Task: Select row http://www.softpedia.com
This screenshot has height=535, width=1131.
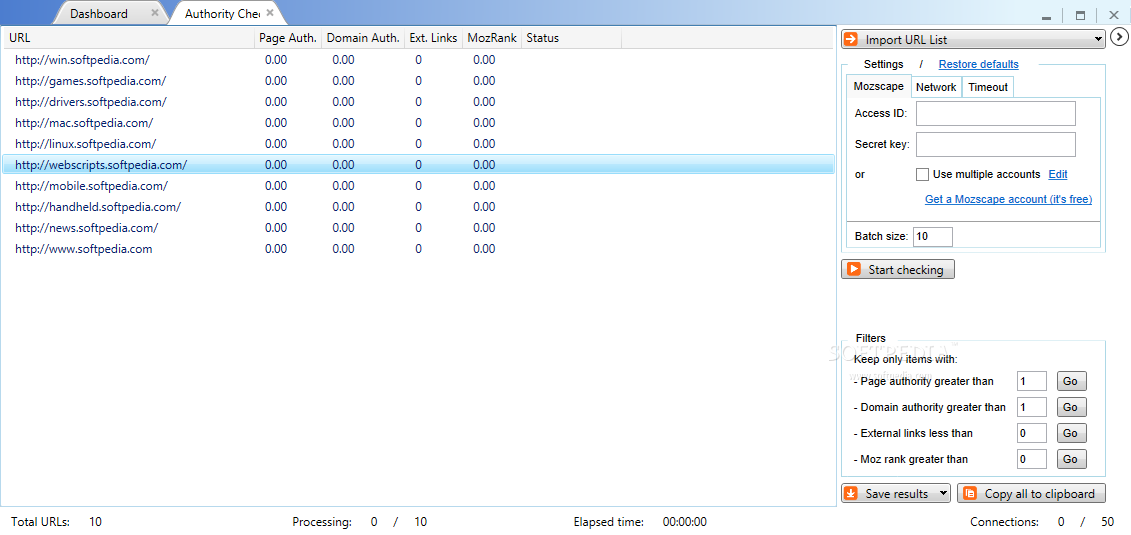Action: (x=418, y=249)
